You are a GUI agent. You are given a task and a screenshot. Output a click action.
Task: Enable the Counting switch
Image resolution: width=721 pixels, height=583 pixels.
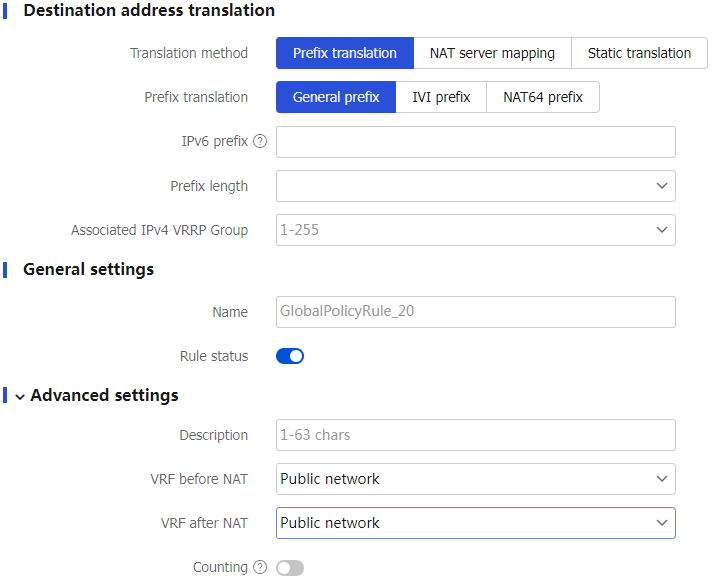290,568
